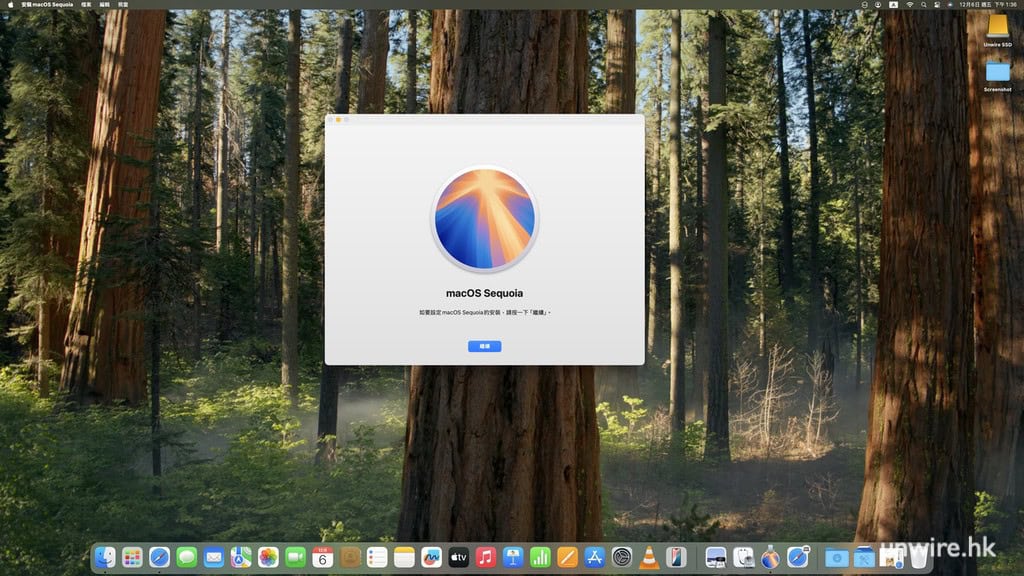
Task: Open the Calendar app in Dock
Action: coord(322,557)
